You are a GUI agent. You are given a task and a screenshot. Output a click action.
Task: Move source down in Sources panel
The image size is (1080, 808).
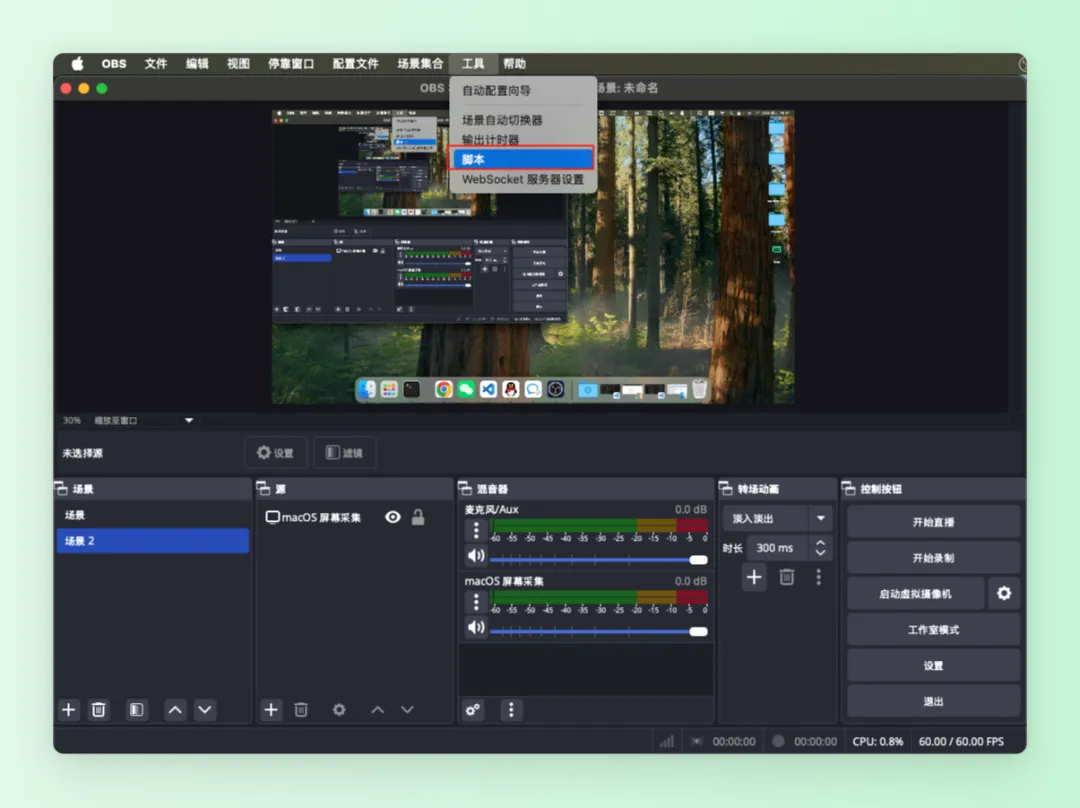tap(407, 709)
